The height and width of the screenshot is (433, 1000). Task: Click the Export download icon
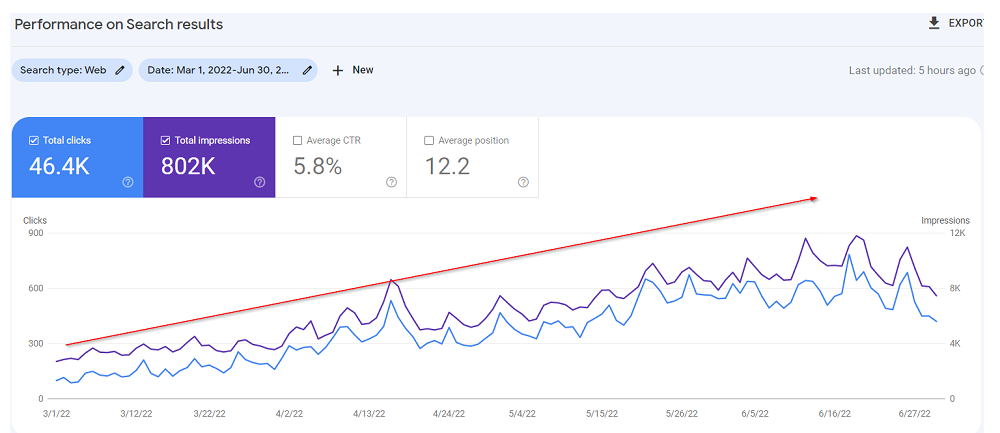(934, 23)
